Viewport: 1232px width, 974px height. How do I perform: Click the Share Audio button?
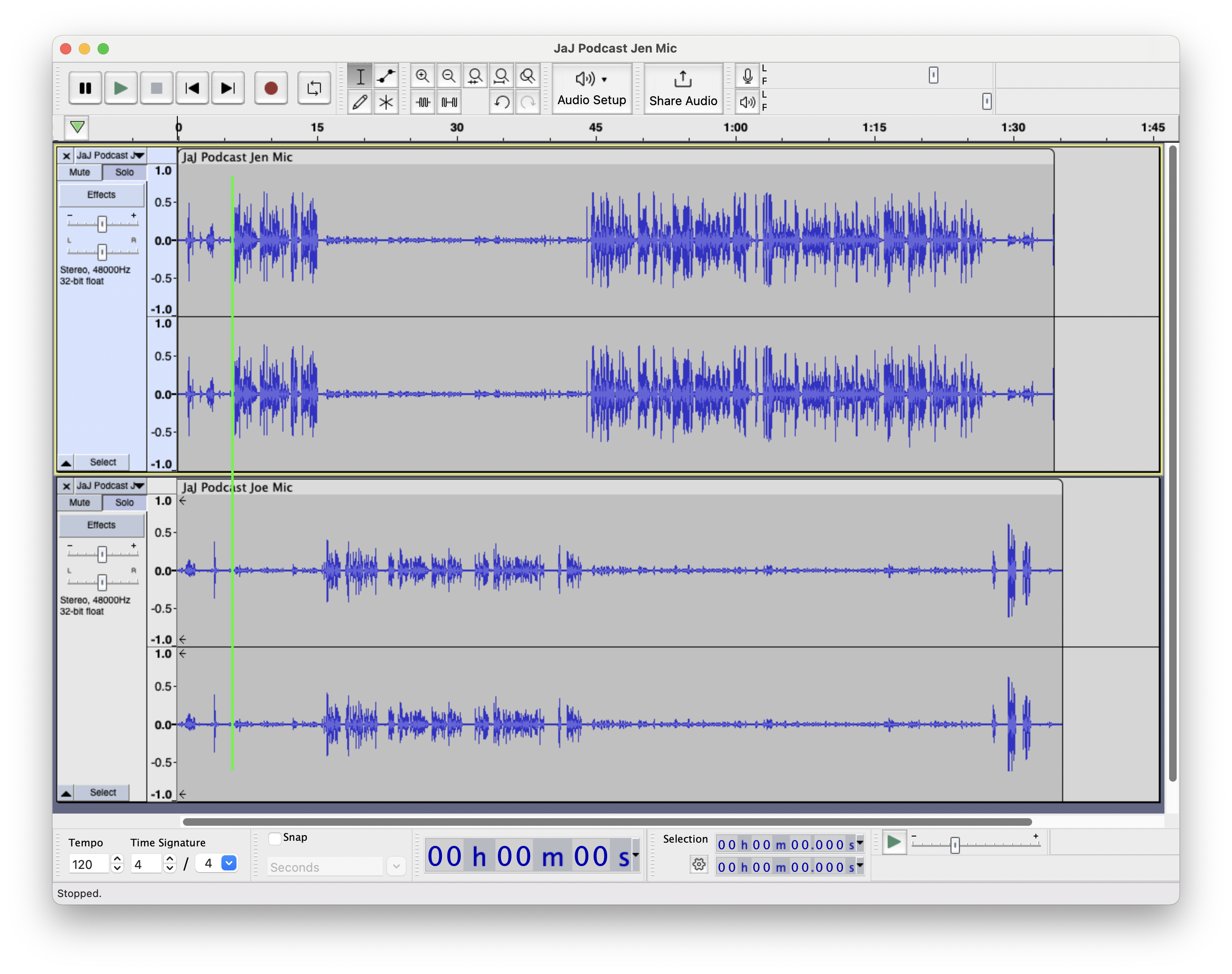(x=683, y=88)
